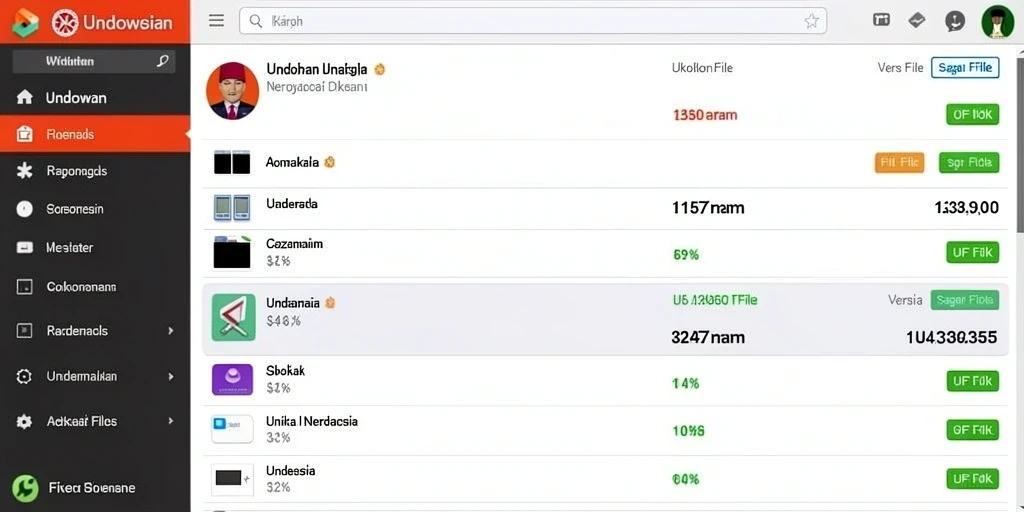Click the gear icon beside Adkeat Files
1024x512 pixels.
click(24, 421)
